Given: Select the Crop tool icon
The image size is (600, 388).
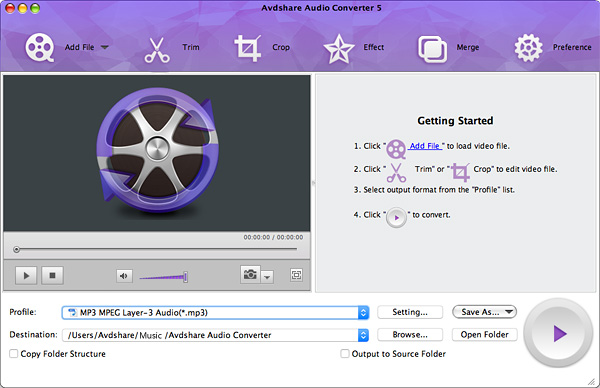Looking at the screenshot, I should click(248, 48).
